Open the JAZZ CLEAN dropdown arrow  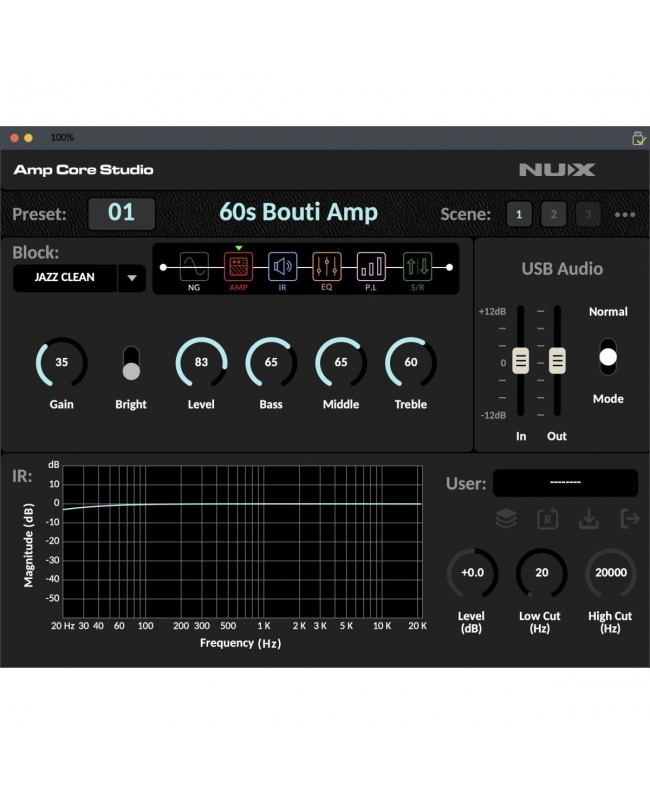(132, 278)
